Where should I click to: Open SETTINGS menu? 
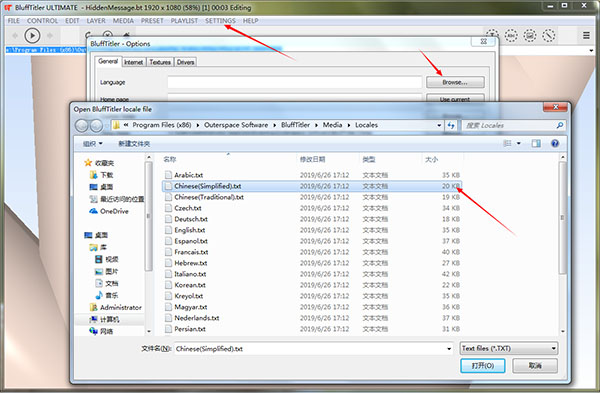(x=220, y=21)
